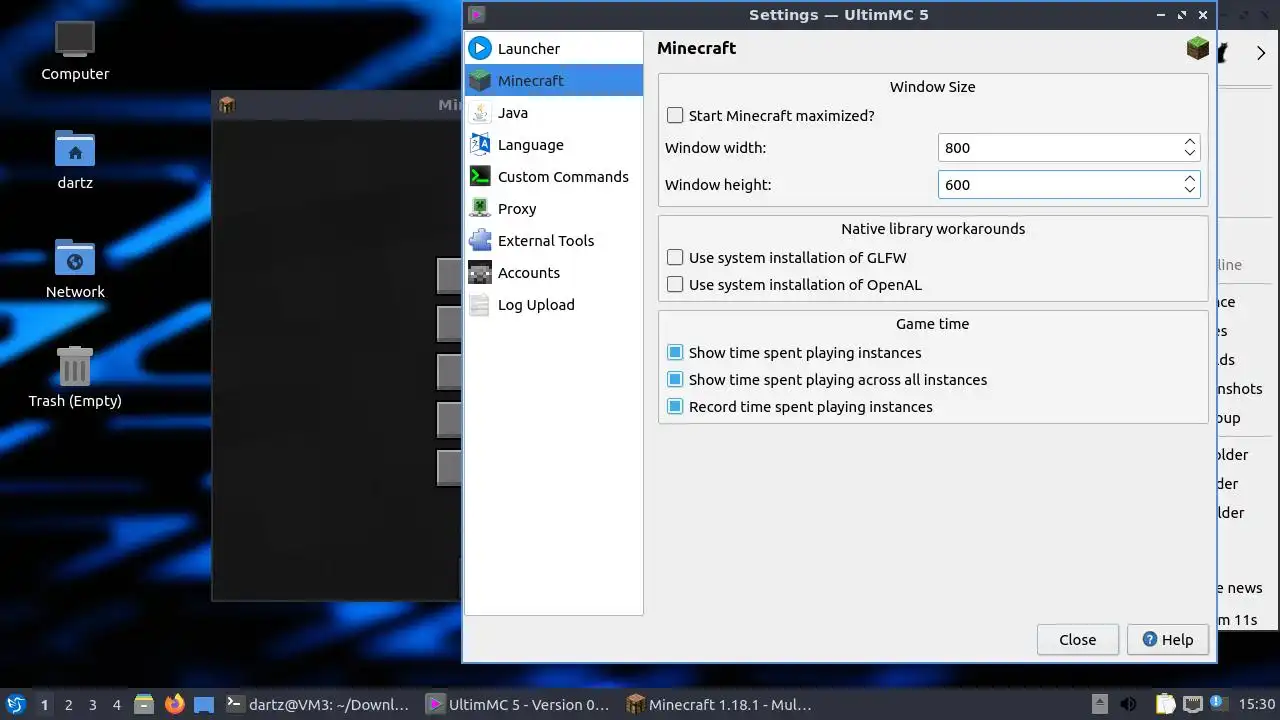The height and width of the screenshot is (720, 1280).
Task: Open the clipboard manager tray icon
Action: coord(1165,704)
